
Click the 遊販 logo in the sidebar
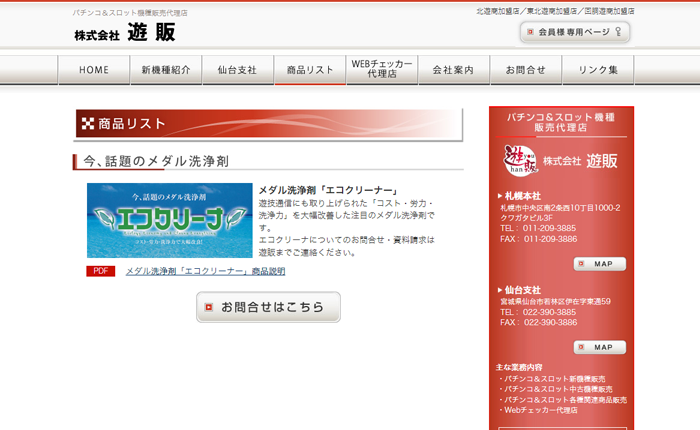pyautogui.click(x=520, y=160)
